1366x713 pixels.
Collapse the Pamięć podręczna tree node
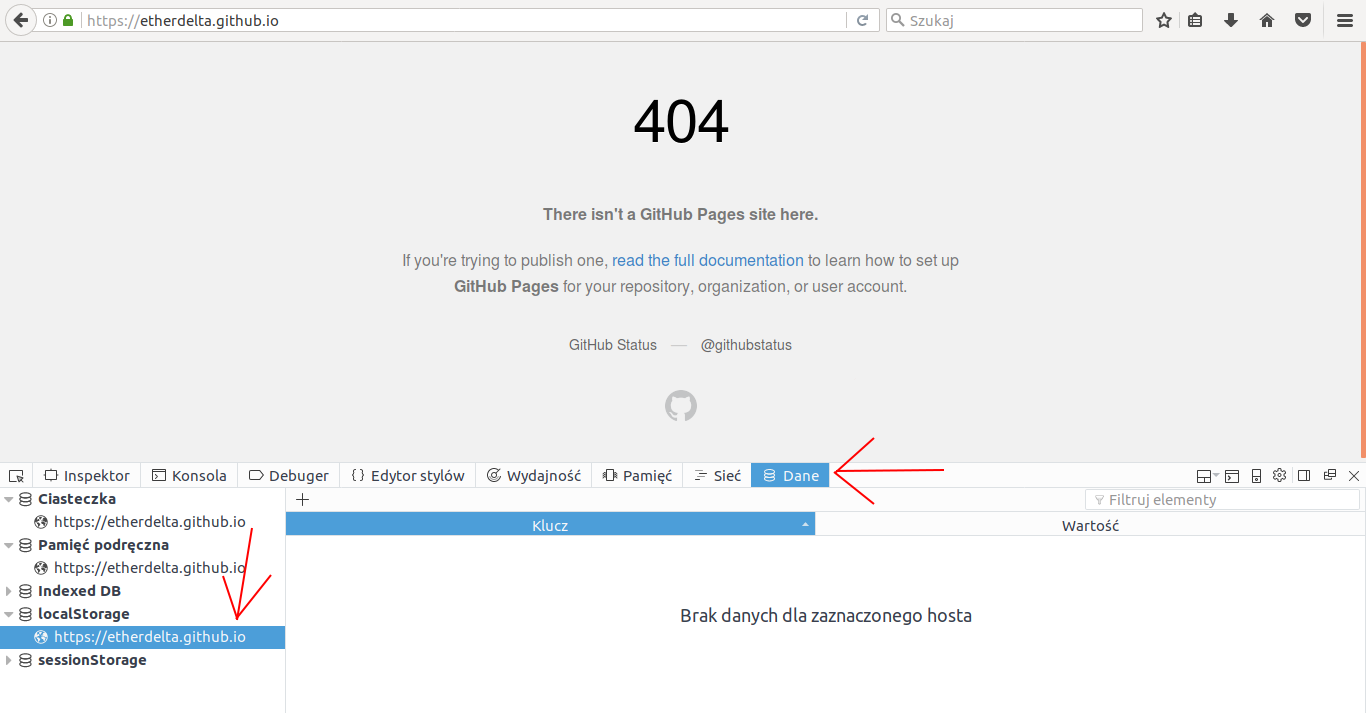[x=10, y=545]
